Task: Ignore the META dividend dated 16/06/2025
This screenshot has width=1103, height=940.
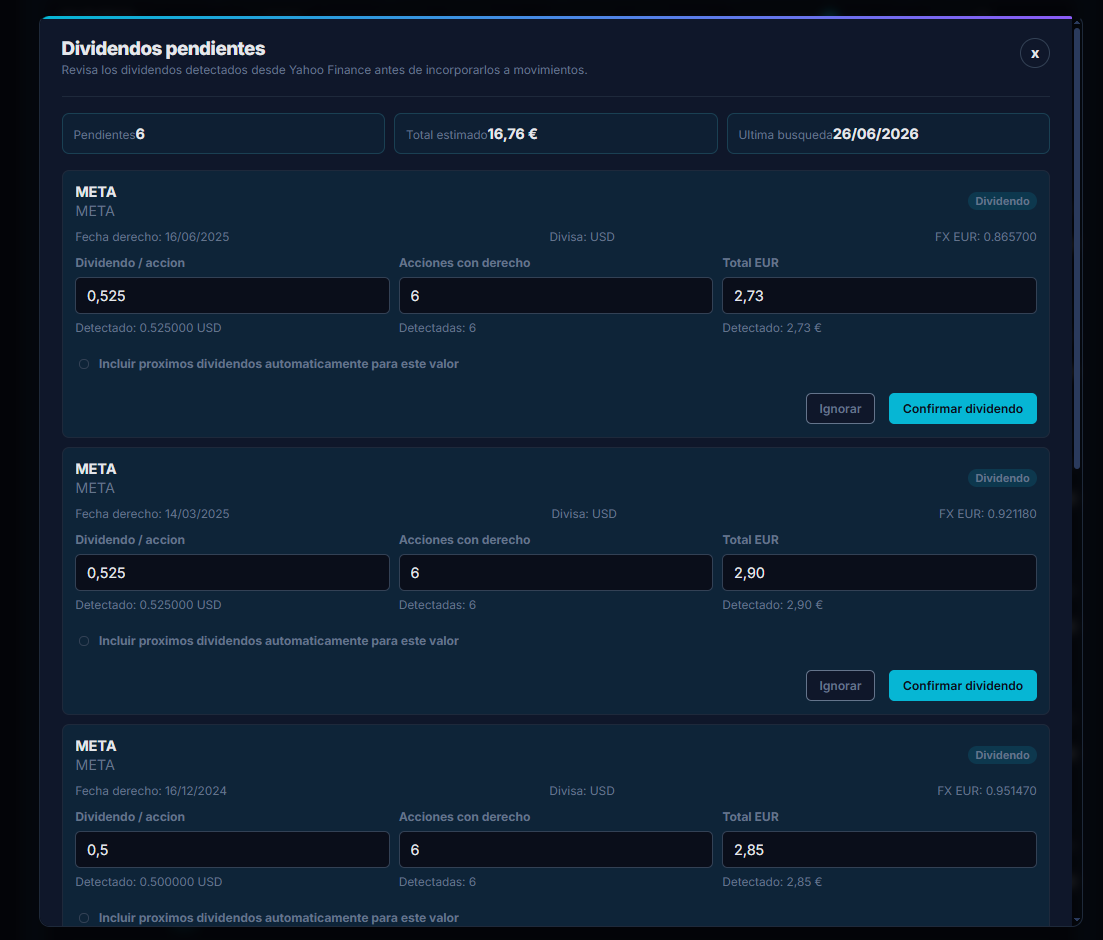Action: point(840,409)
